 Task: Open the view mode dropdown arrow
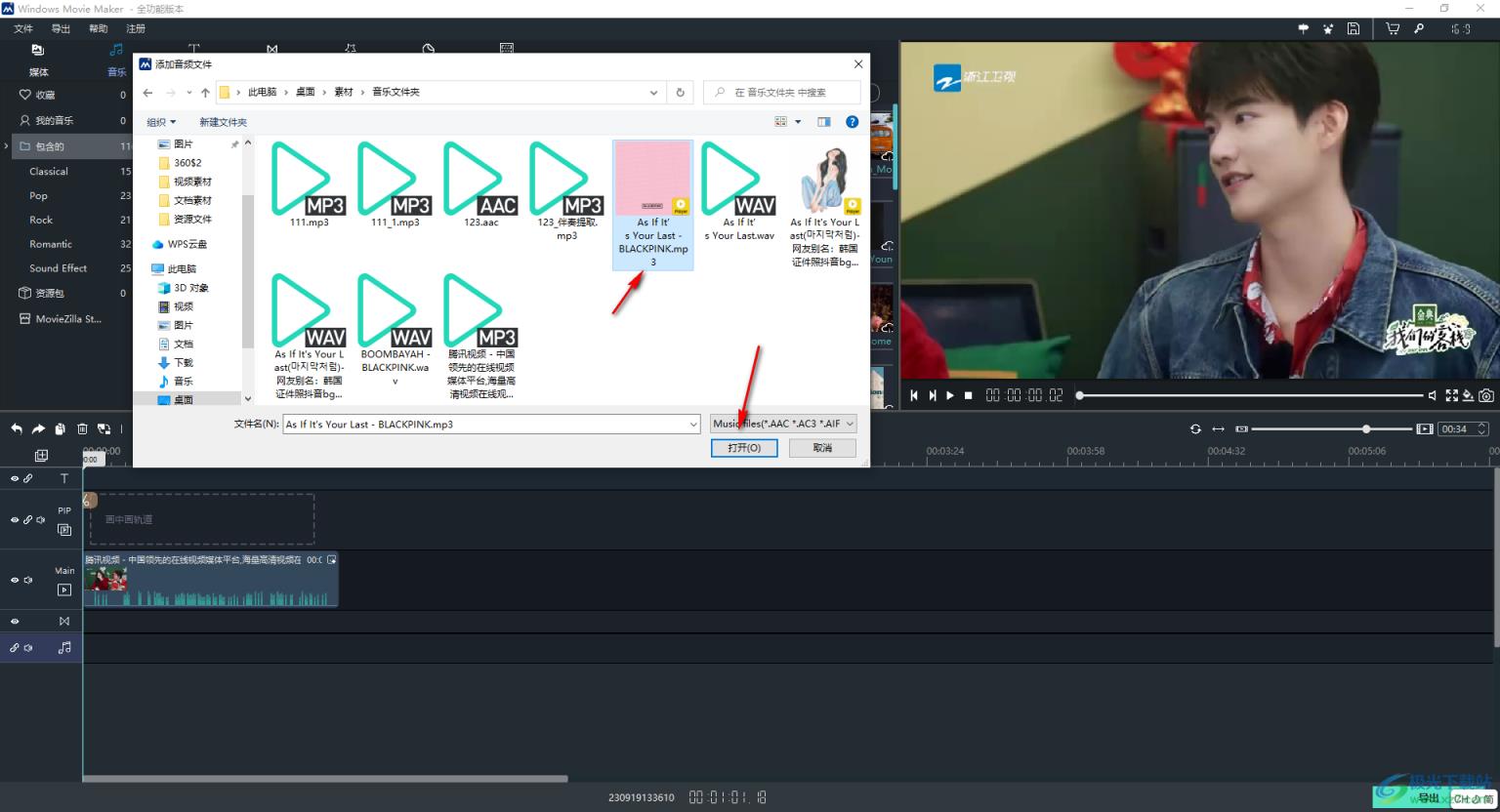pos(798,122)
